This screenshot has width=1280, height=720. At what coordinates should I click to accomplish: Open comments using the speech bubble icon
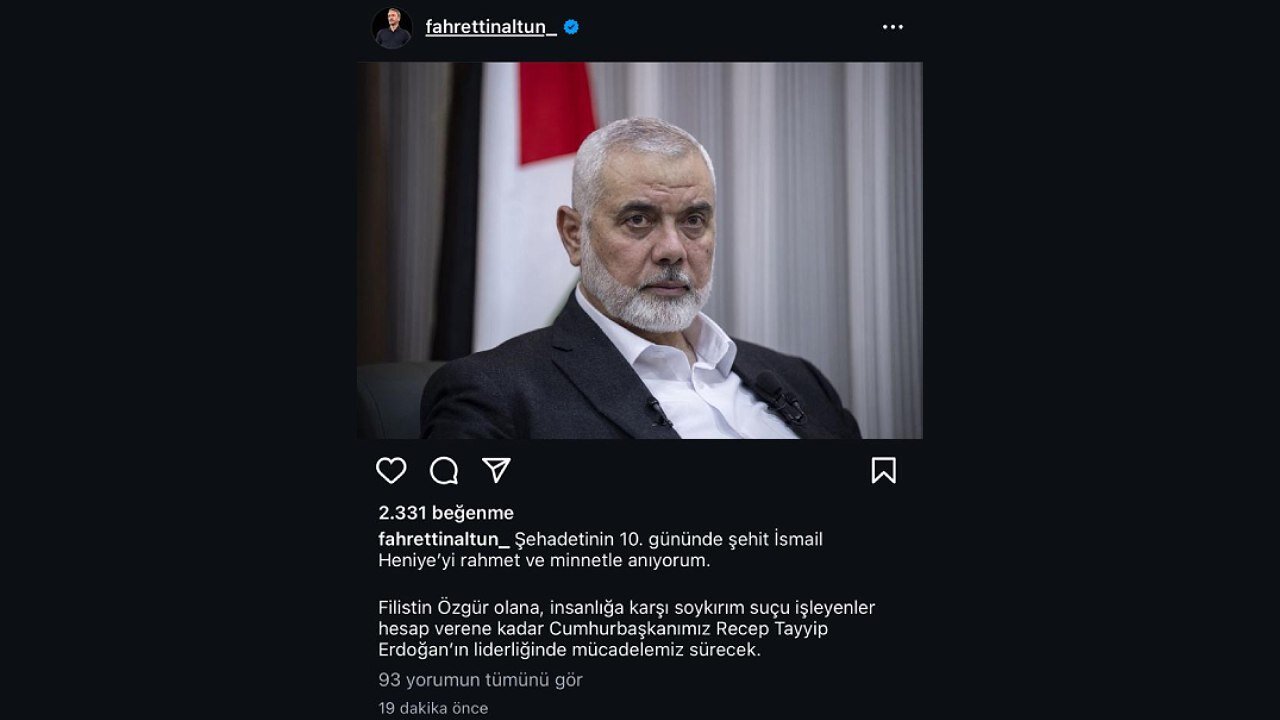tap(444, 470)
